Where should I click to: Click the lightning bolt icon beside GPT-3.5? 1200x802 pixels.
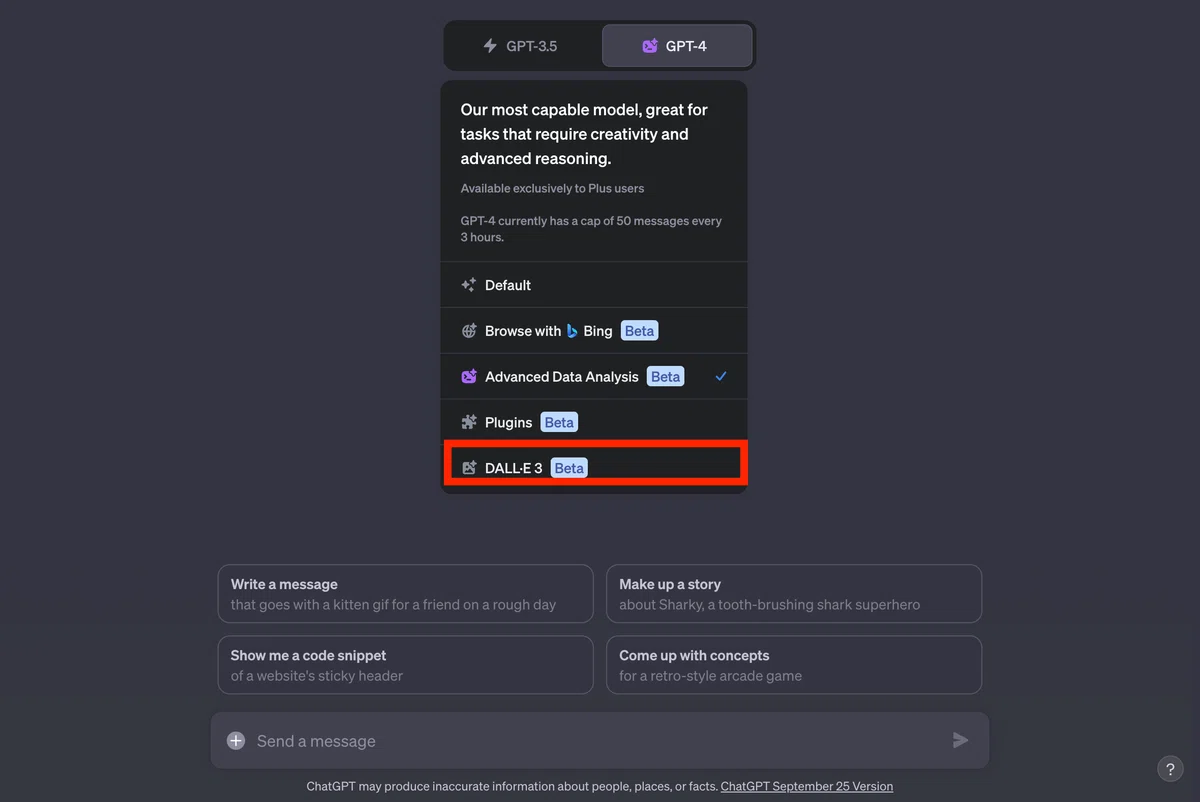490,46
